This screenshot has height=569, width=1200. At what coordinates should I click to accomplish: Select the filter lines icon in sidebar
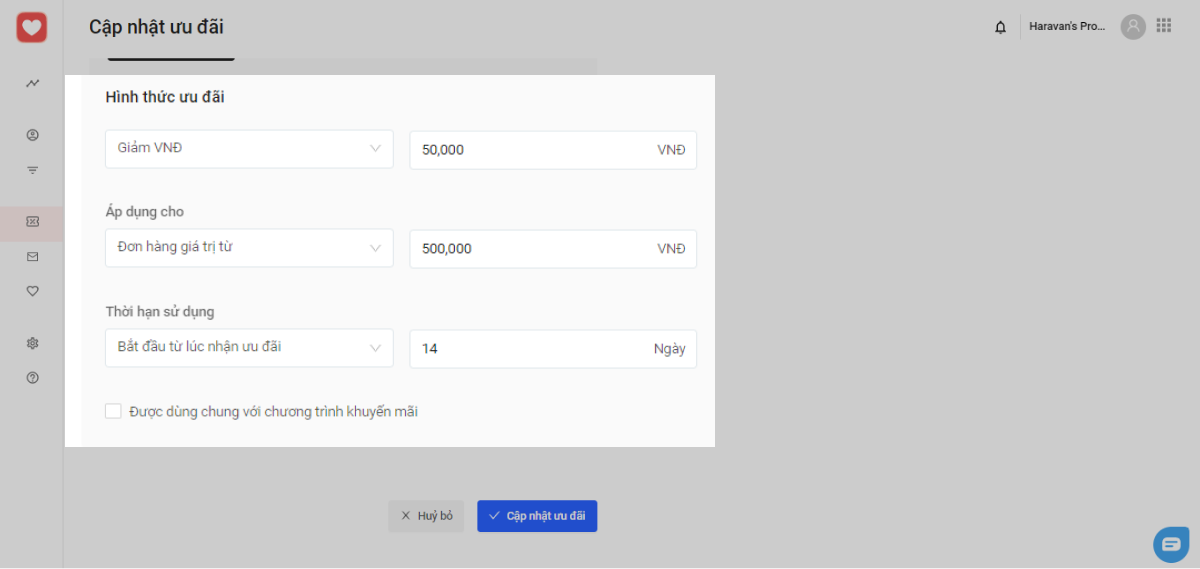click(32, 170)
